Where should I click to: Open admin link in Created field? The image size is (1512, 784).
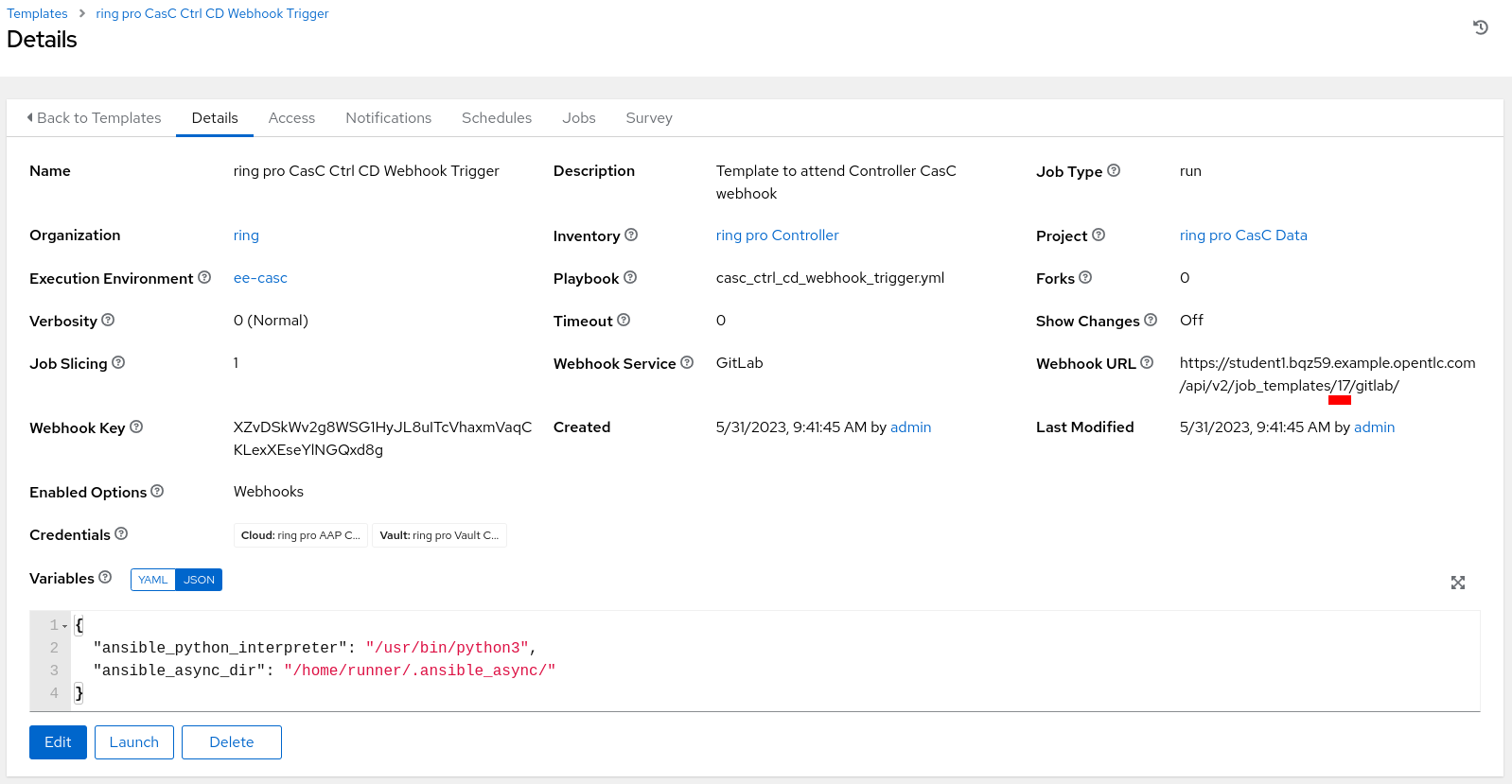pyautogui.click(x=910, y=427)
